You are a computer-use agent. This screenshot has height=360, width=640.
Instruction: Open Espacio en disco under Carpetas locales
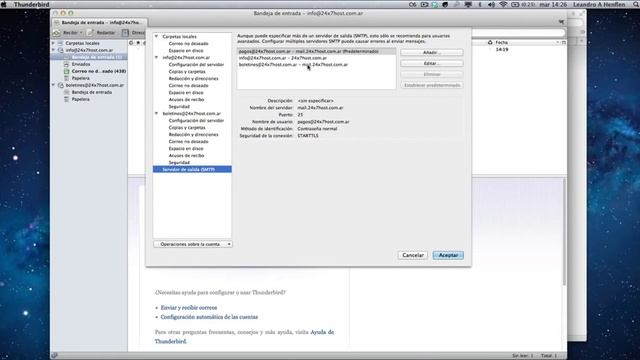coord(186,51)
